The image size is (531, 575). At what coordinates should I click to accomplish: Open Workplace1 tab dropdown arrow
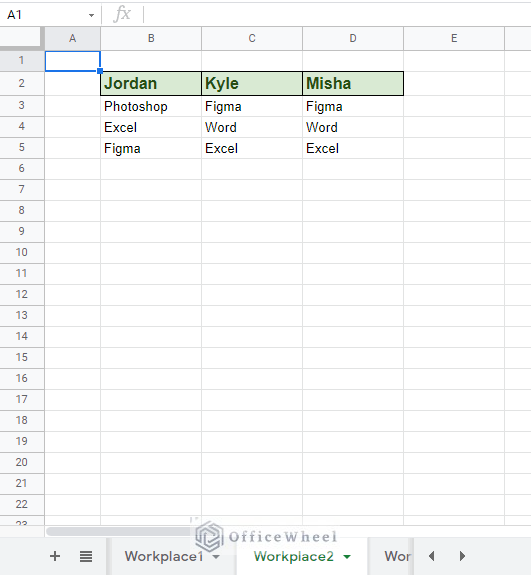click(x=216, y=557)
